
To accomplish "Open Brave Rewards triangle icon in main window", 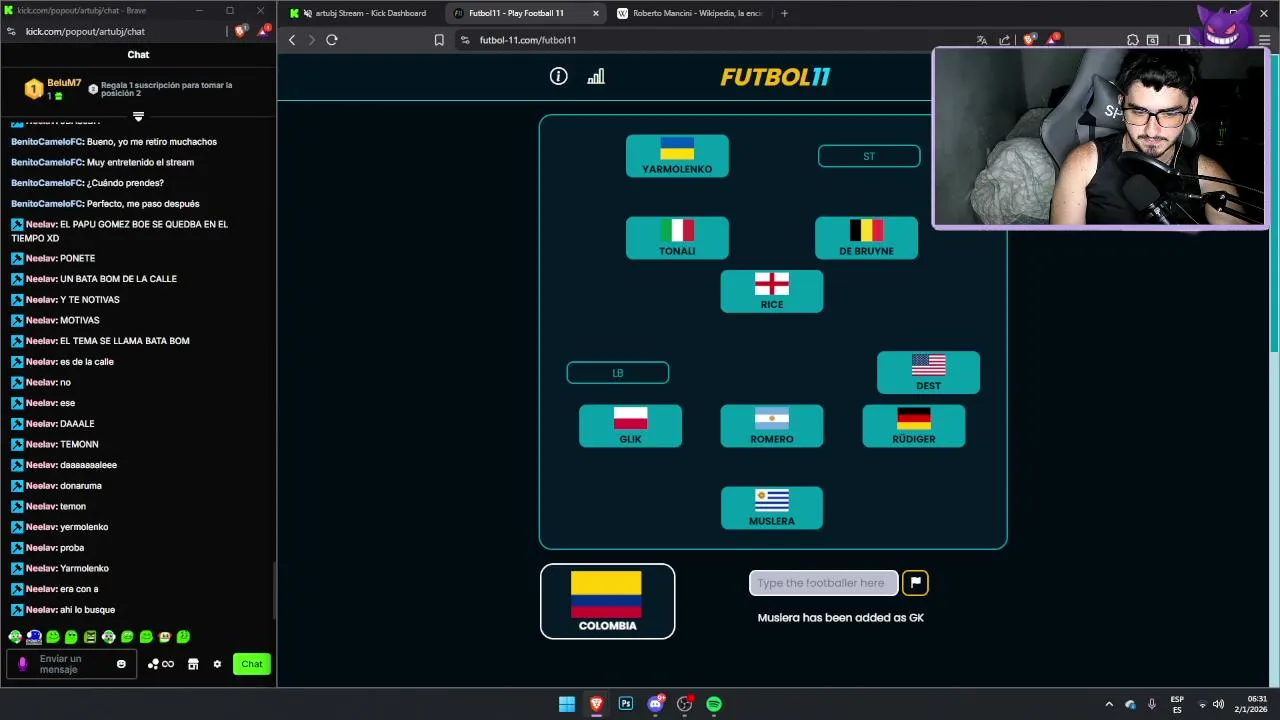I will [x=1053, y=40].
